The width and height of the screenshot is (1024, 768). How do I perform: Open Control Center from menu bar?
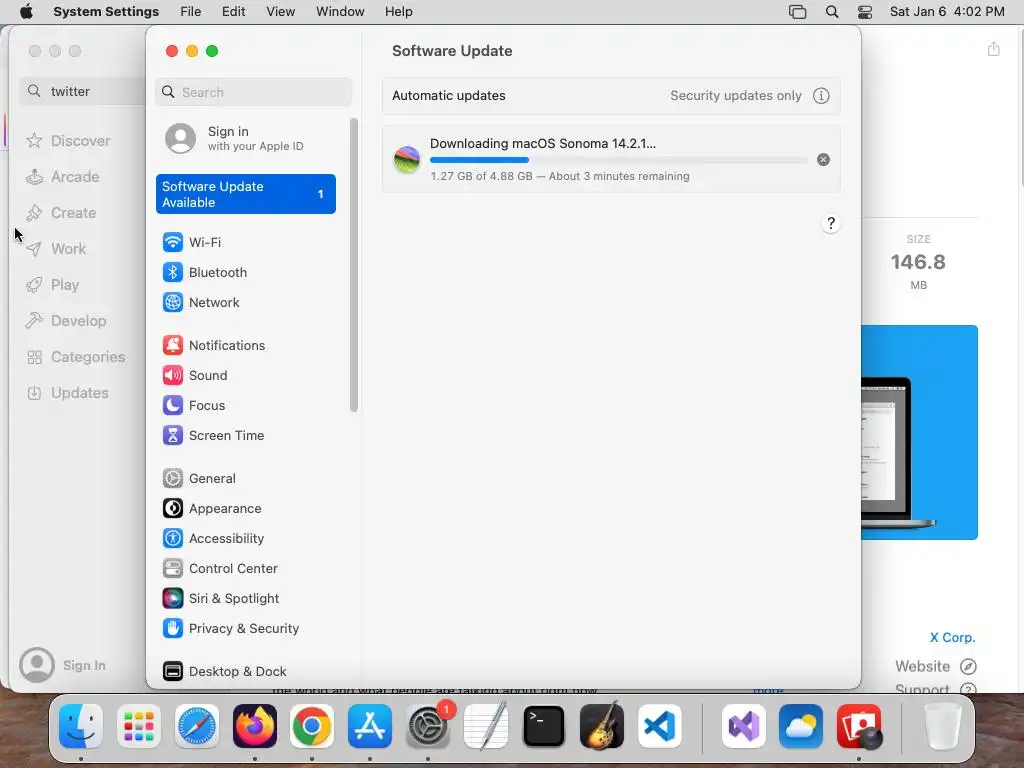tap(865, 12)
